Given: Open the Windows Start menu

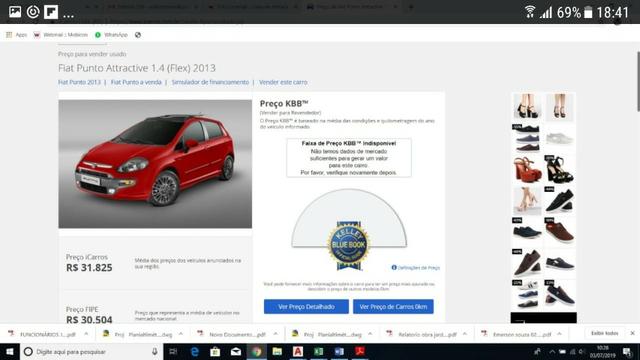Looking at the screenshot, I should point(9,351).
